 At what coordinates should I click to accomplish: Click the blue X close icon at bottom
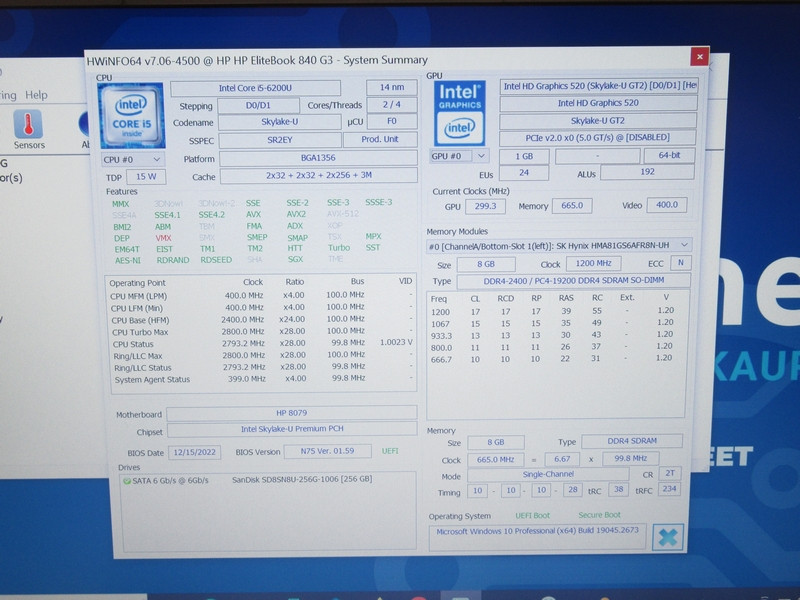(668, 537)
